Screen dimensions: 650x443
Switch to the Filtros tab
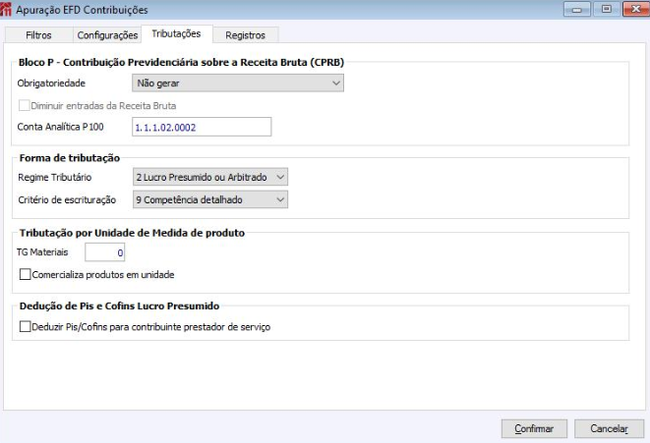[x=39, y=35]
